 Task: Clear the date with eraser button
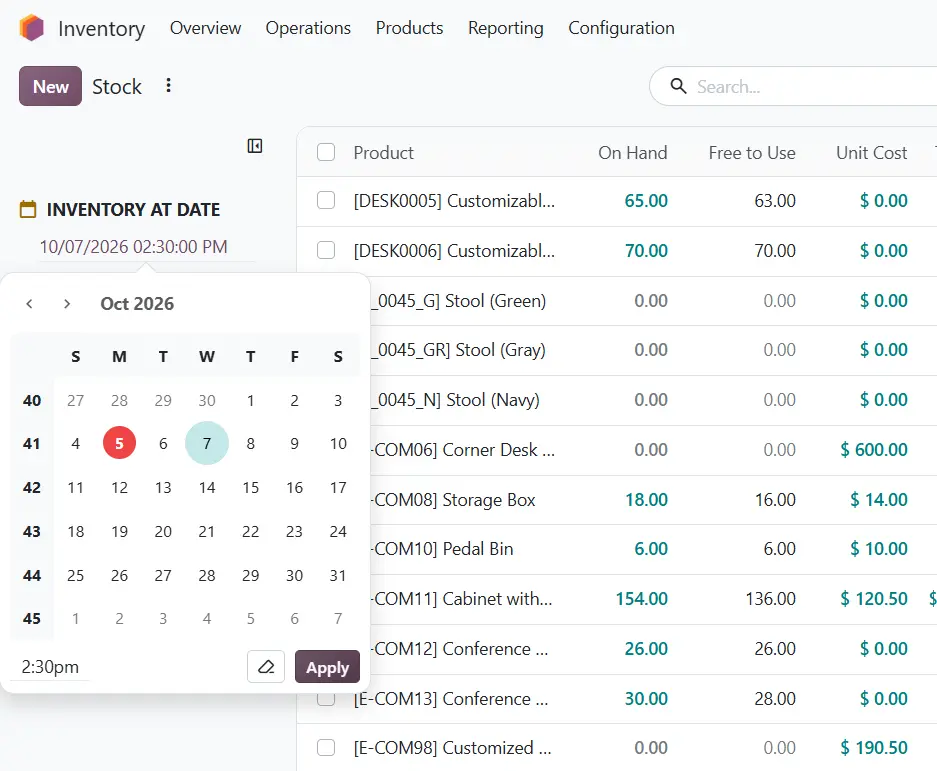[x=266, y=666]
